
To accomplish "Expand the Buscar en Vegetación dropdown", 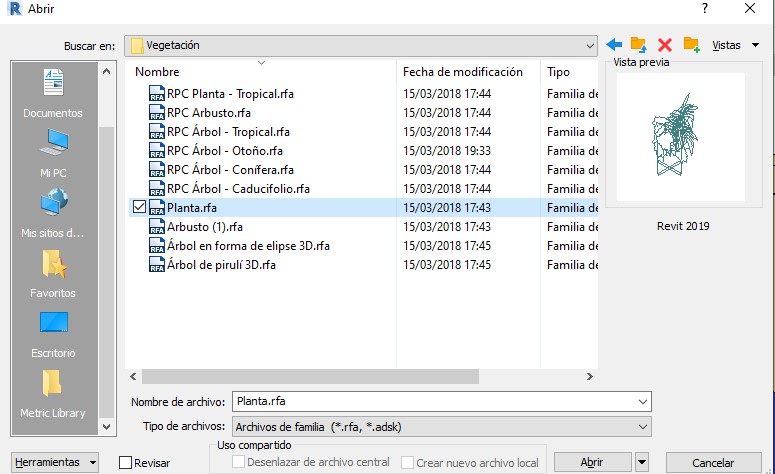I will click(x=591, y=46).
